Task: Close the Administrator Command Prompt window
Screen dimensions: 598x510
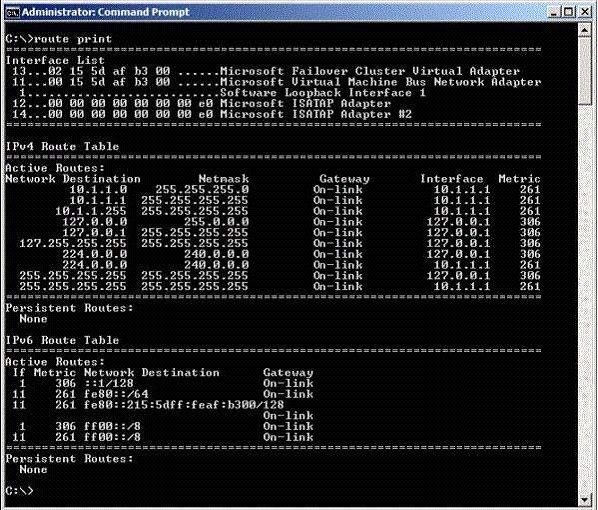Action: coord(585,12)
